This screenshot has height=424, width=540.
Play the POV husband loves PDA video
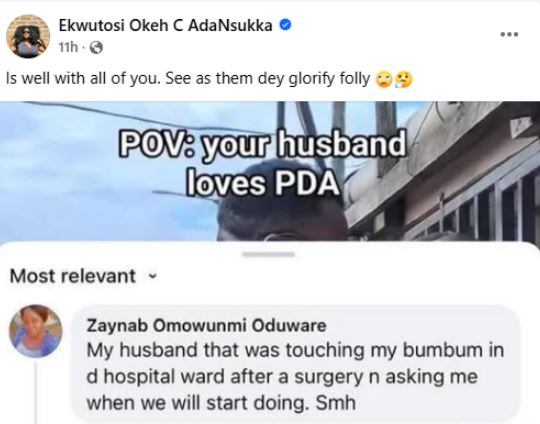[x=270, y=171]
